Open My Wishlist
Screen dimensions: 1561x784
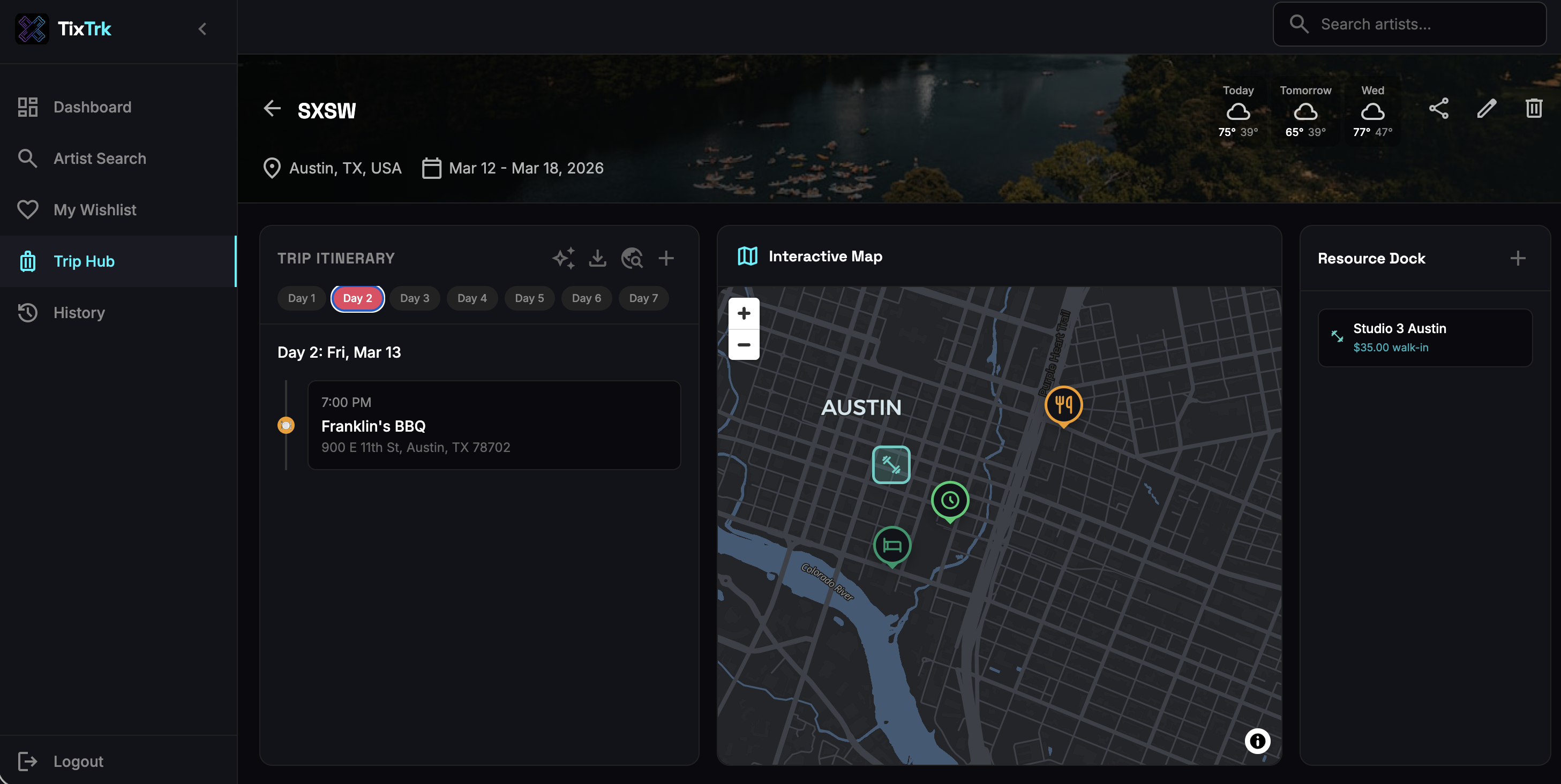(118, 209)
